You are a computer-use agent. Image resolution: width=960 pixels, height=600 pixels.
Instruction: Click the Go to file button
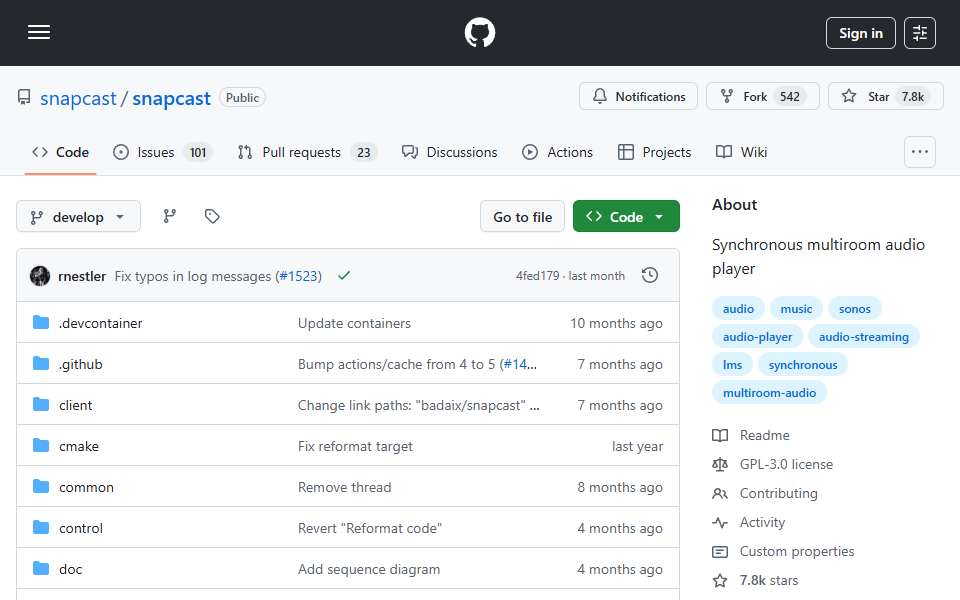[x=522, y=217]
